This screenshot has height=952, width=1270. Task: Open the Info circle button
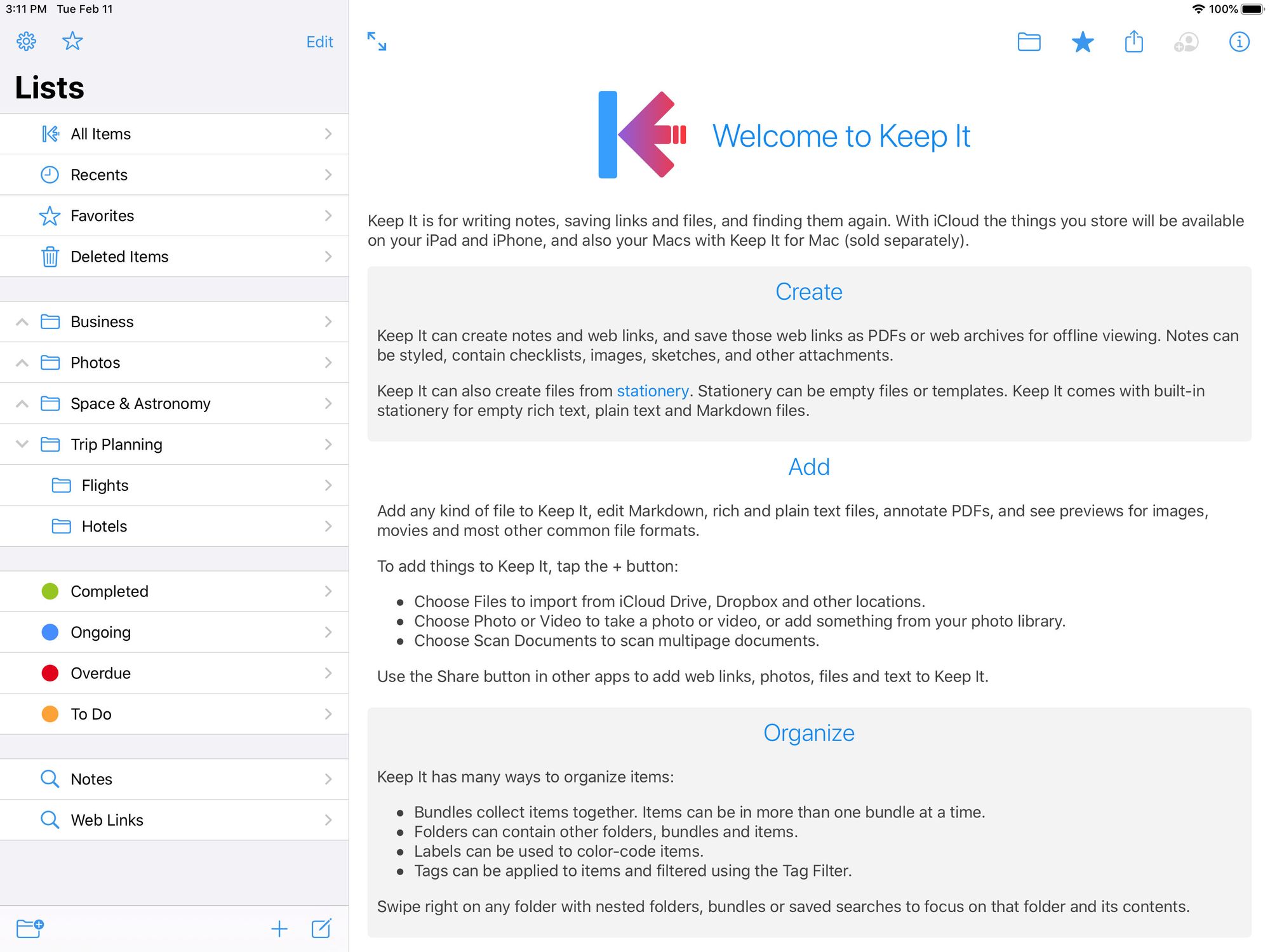(x=1239, y=42)
